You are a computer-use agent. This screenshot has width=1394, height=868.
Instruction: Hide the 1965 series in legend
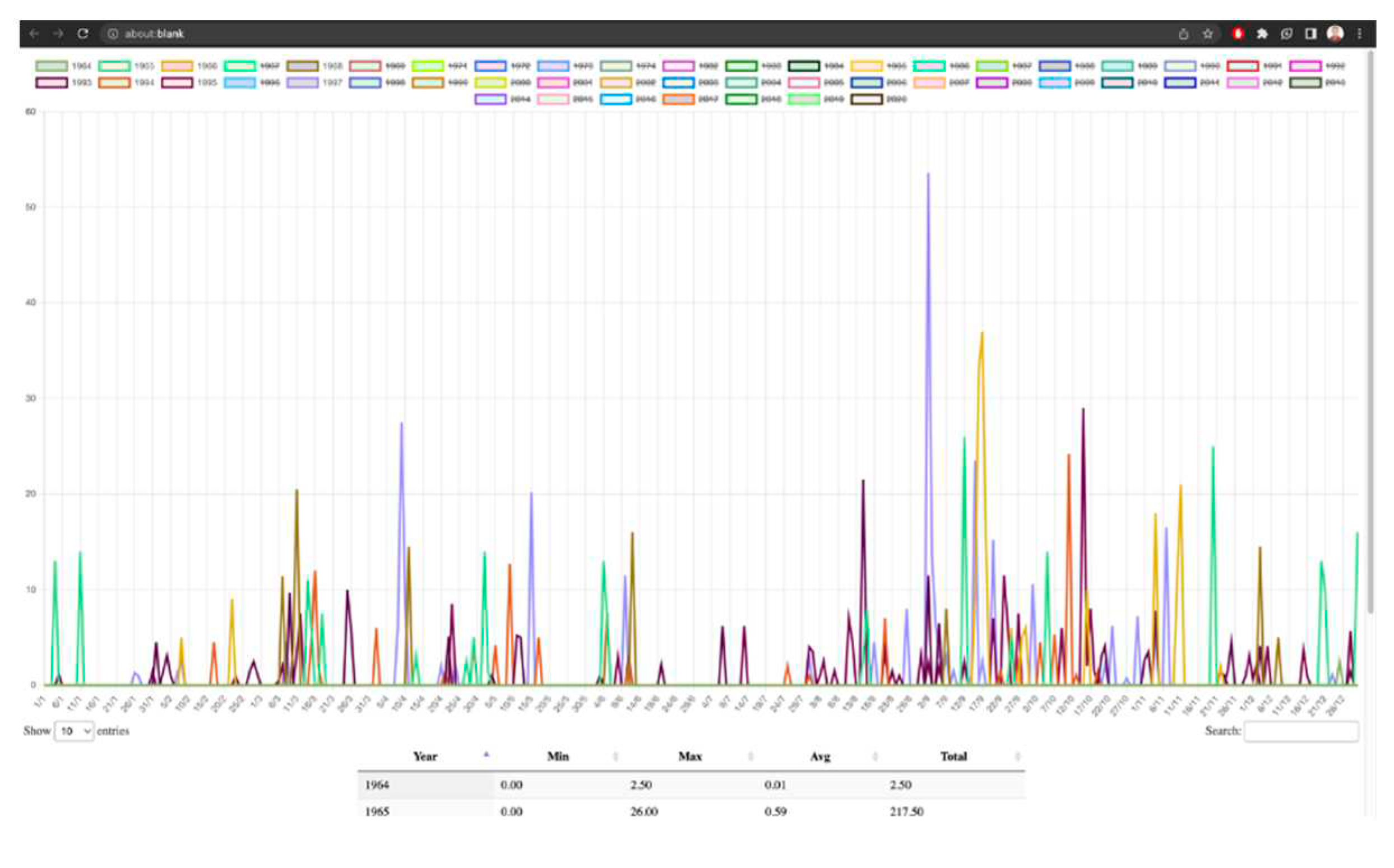click(x=126, y=66)
